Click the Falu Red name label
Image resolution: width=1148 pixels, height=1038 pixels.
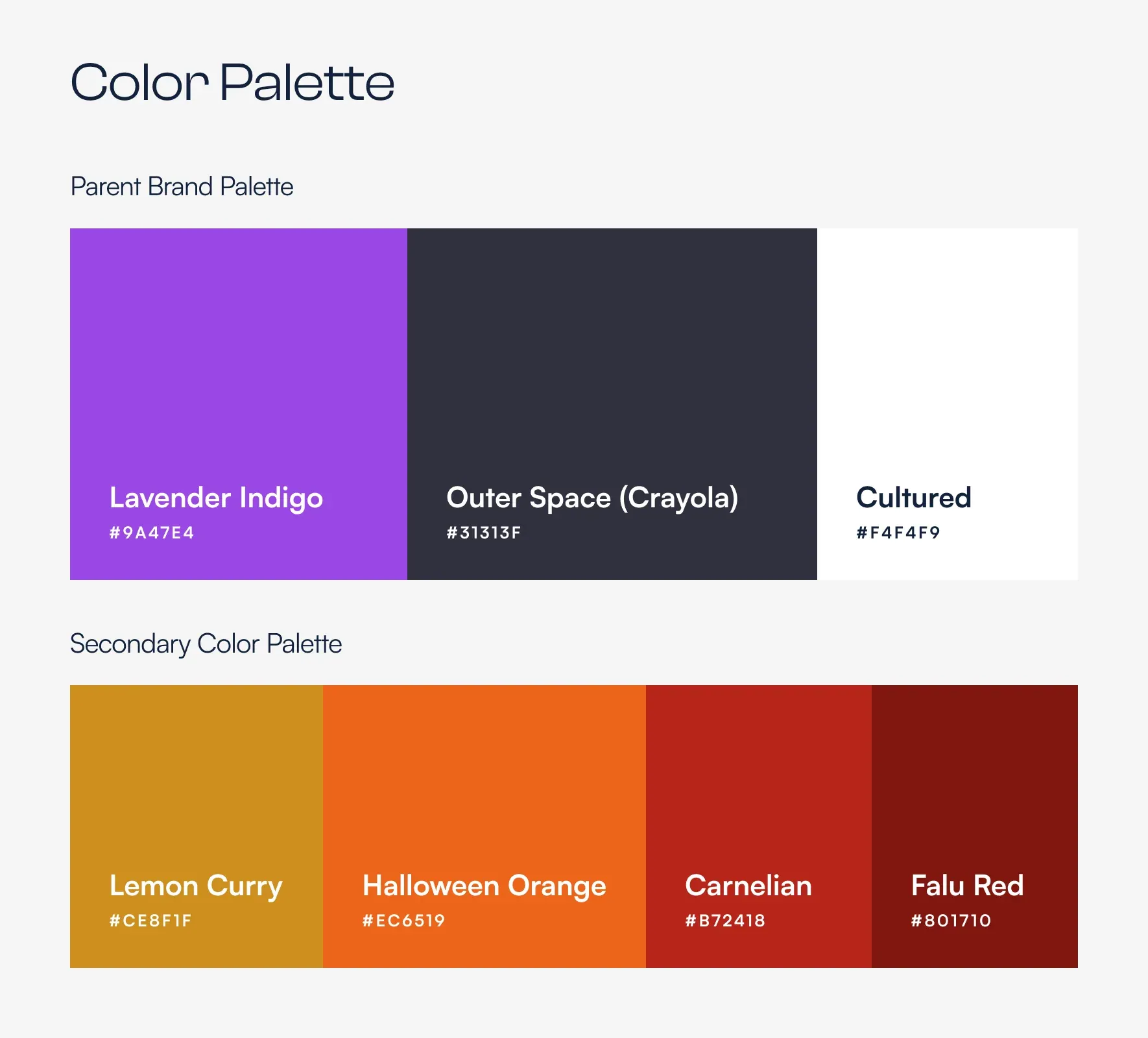(x=967, y=886)
